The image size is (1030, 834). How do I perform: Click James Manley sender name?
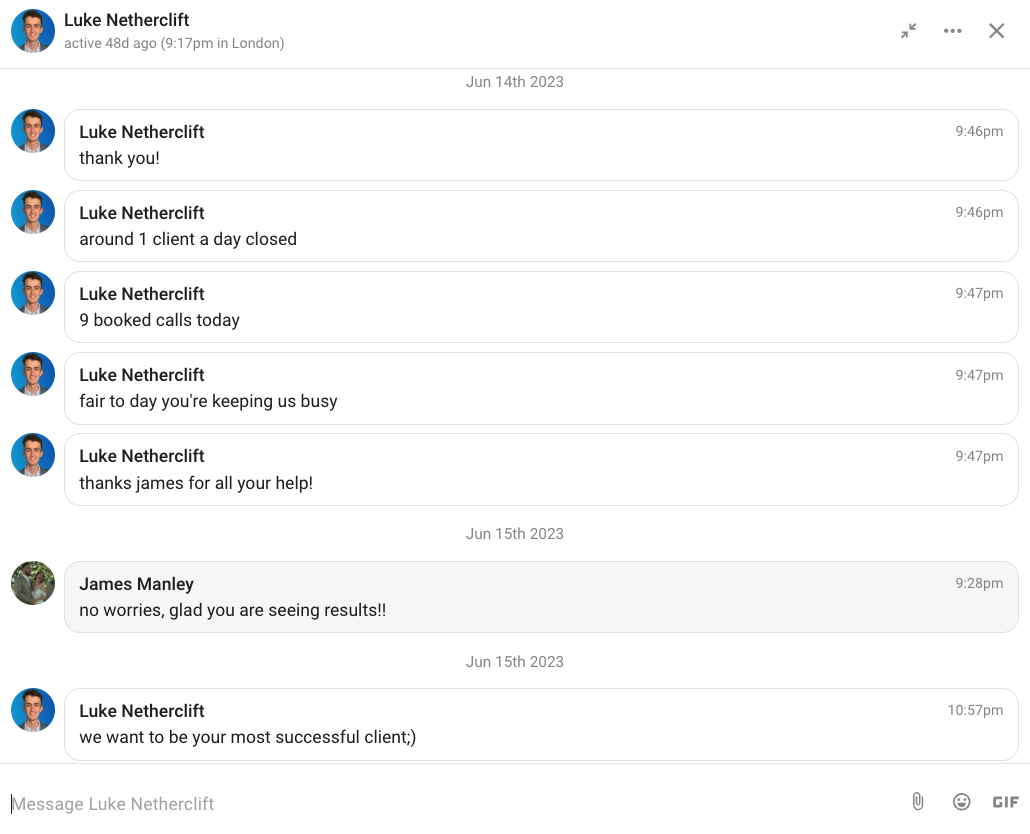(x=137, y=584)
